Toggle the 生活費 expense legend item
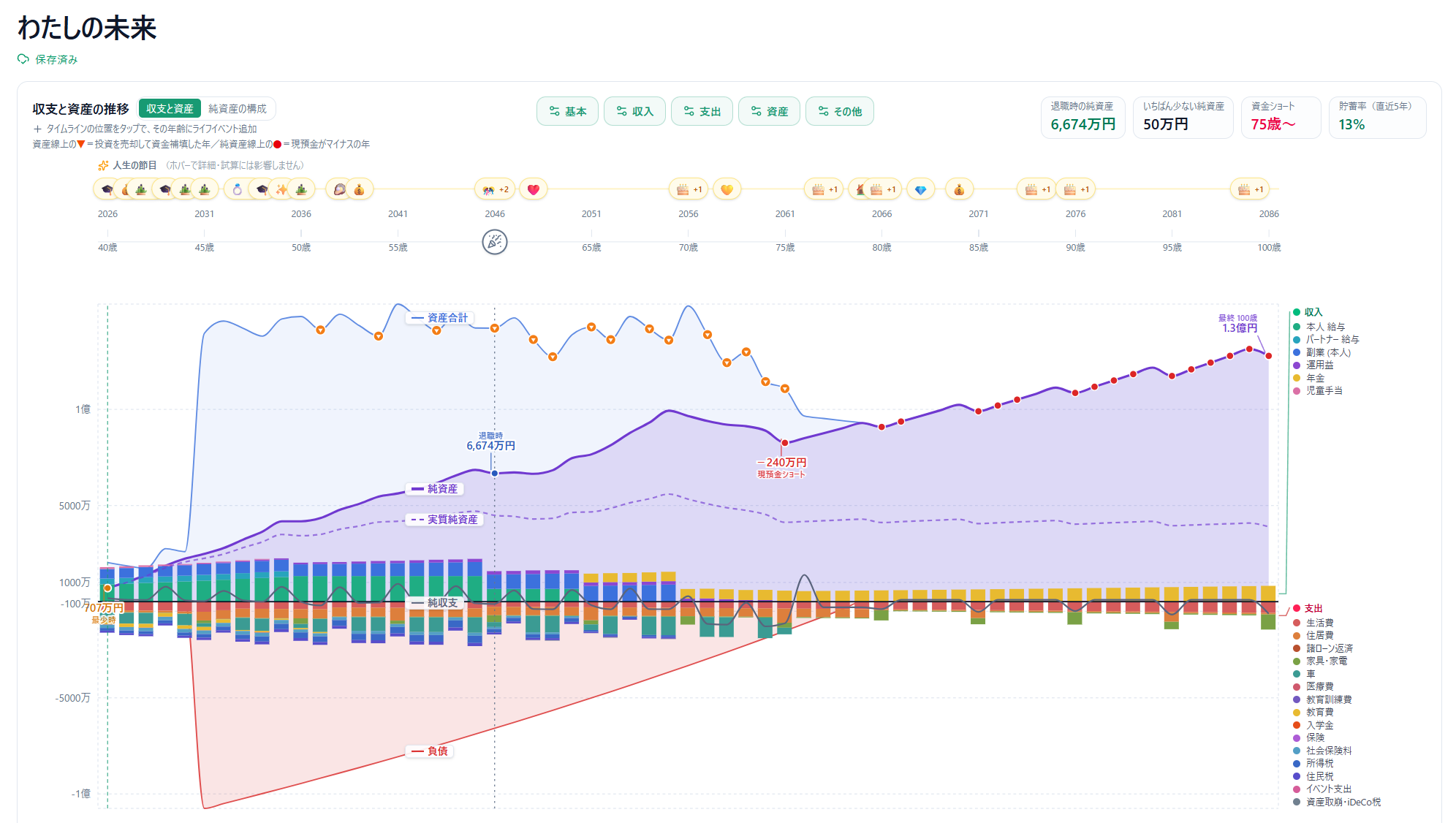Screen dimensions: 1456x823 tap(1313, 623)
